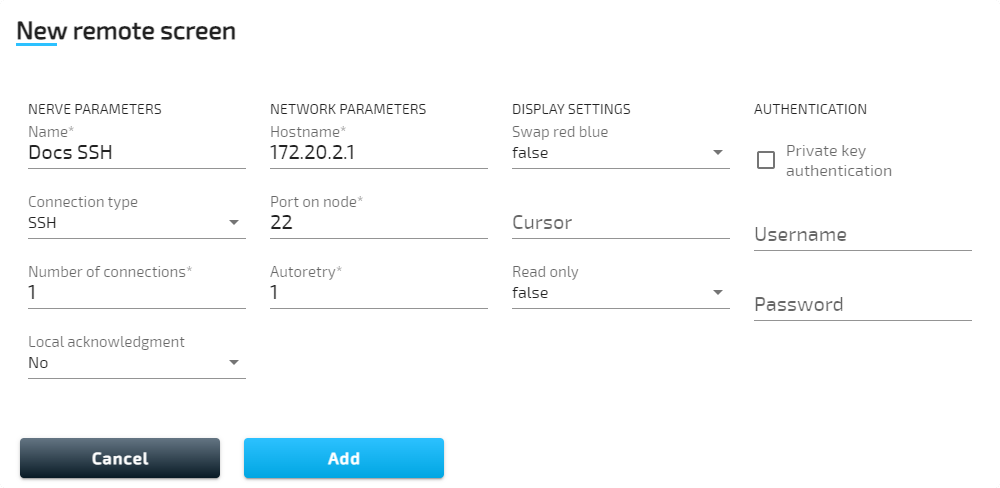Click the Local acknowledgment dropdown arrow
1000x488 pixels.
coord(234,363)
